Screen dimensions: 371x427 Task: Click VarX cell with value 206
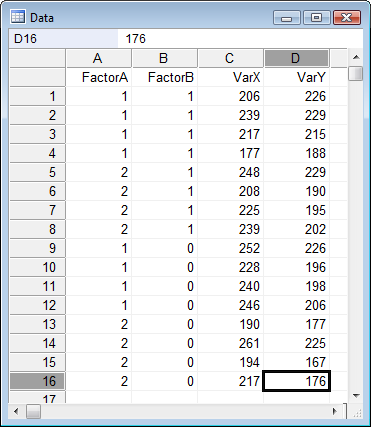click(231, 96)
